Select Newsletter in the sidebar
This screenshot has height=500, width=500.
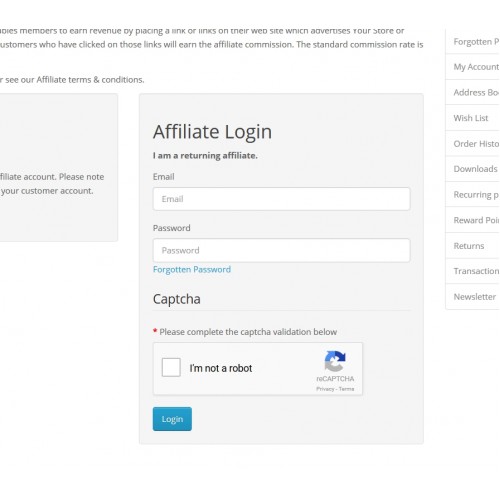tap(472, 297)
